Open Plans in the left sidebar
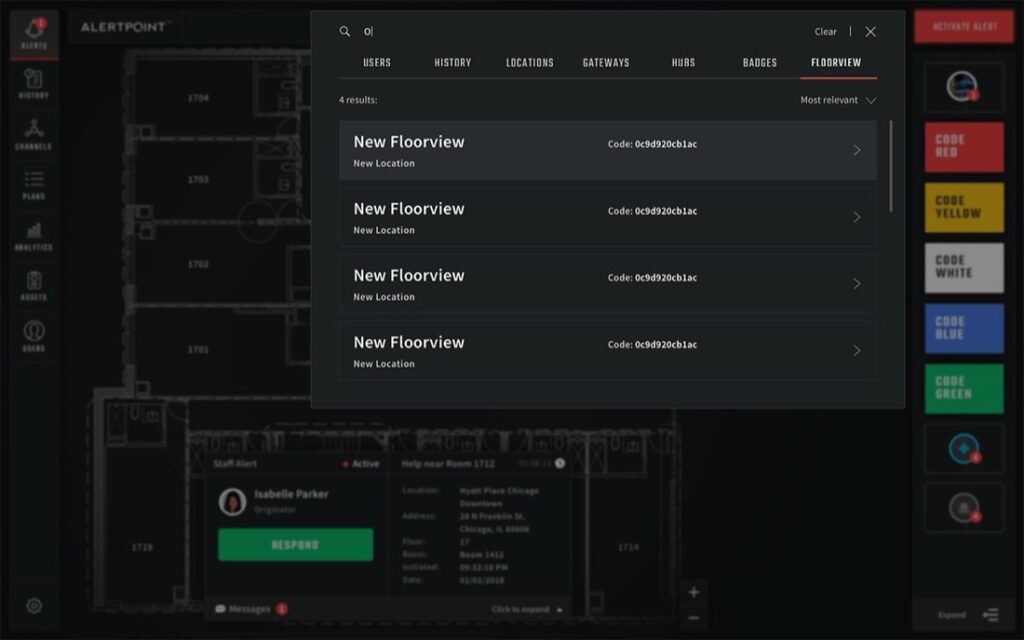 point(34,185)
